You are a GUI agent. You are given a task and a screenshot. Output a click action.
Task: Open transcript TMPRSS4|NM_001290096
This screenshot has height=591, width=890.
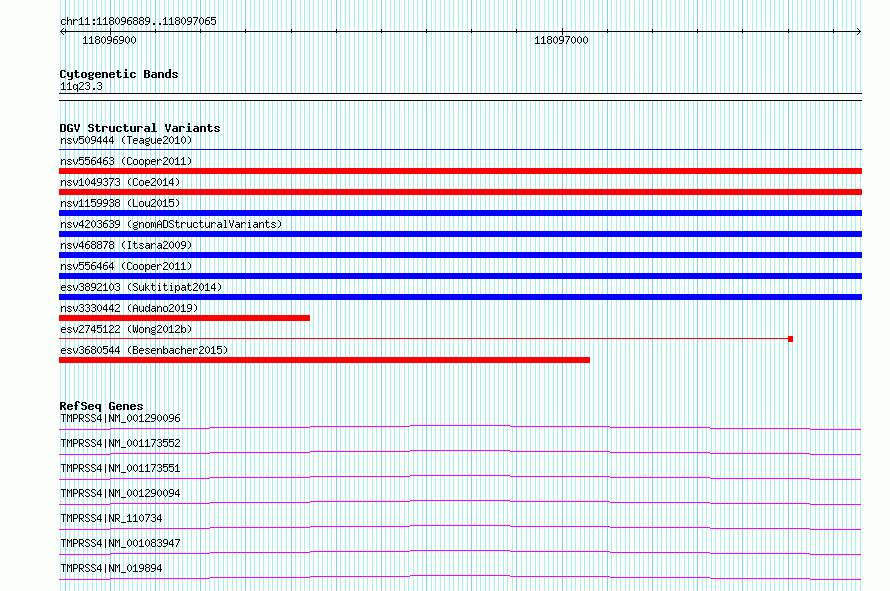[120, 418]
